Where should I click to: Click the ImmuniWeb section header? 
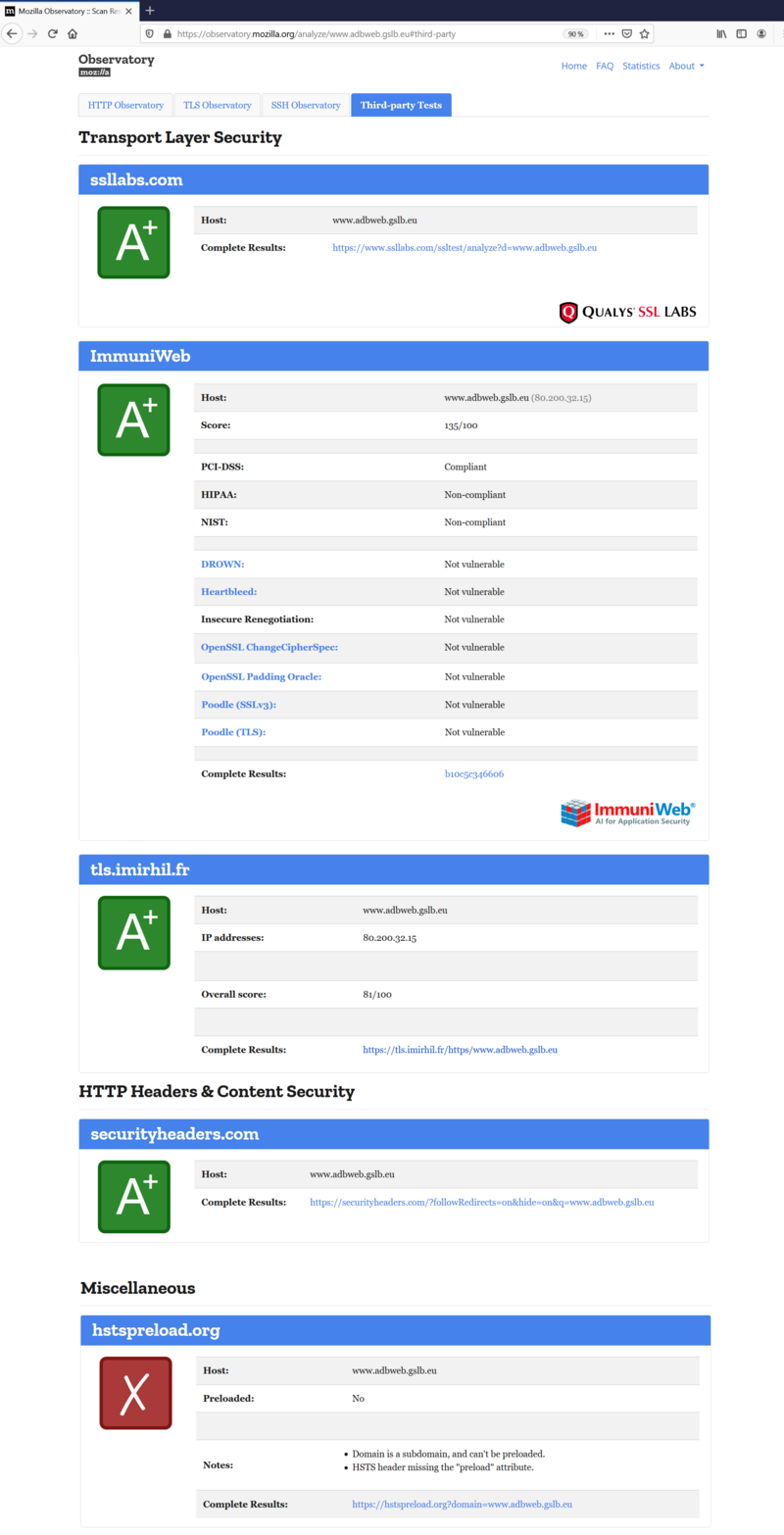(x=393, y=356)
